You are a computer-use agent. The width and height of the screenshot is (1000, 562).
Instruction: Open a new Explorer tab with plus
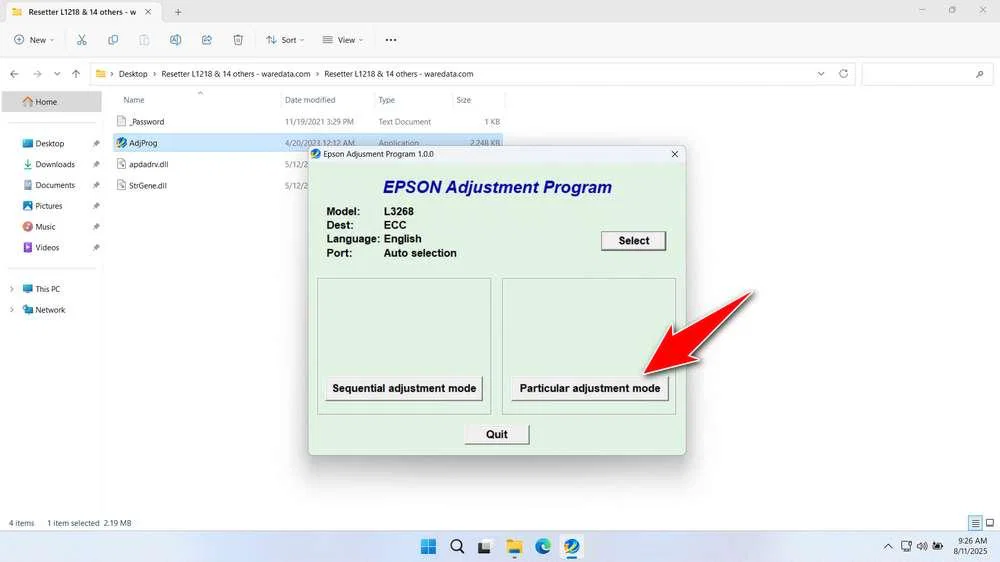[x=178, y=11]
